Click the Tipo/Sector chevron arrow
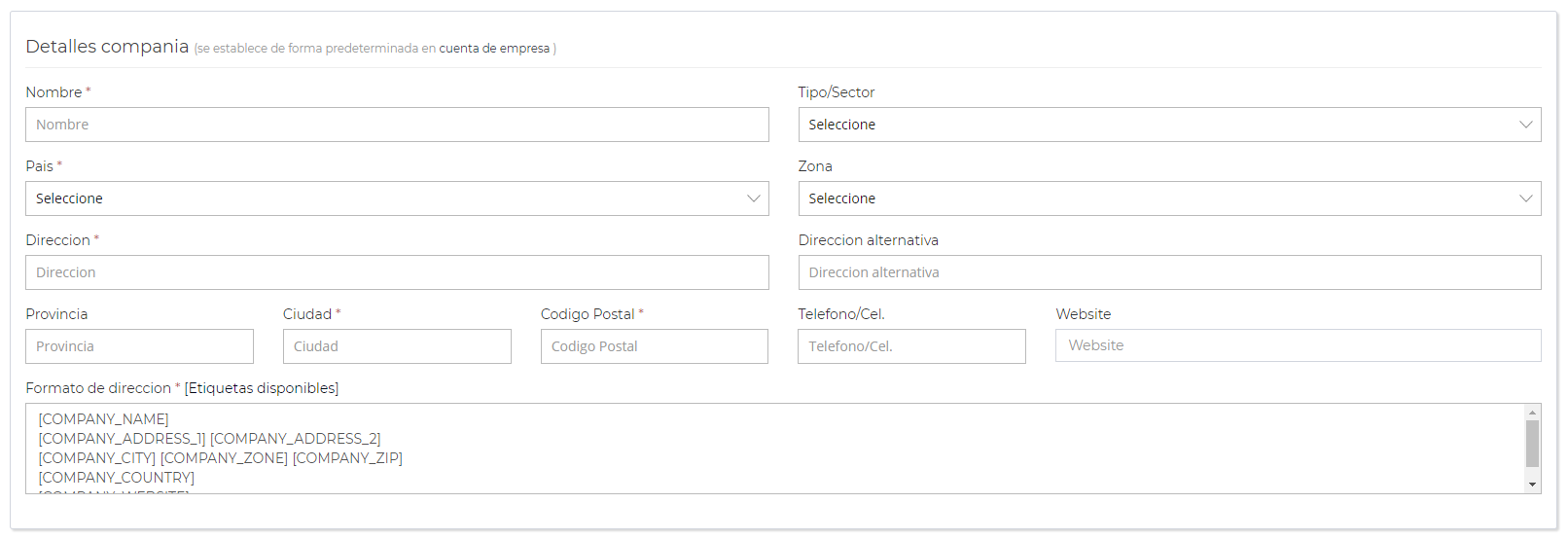This screenshot has height=540, width=1568. pyautogui.click(x=1525, y=125)
